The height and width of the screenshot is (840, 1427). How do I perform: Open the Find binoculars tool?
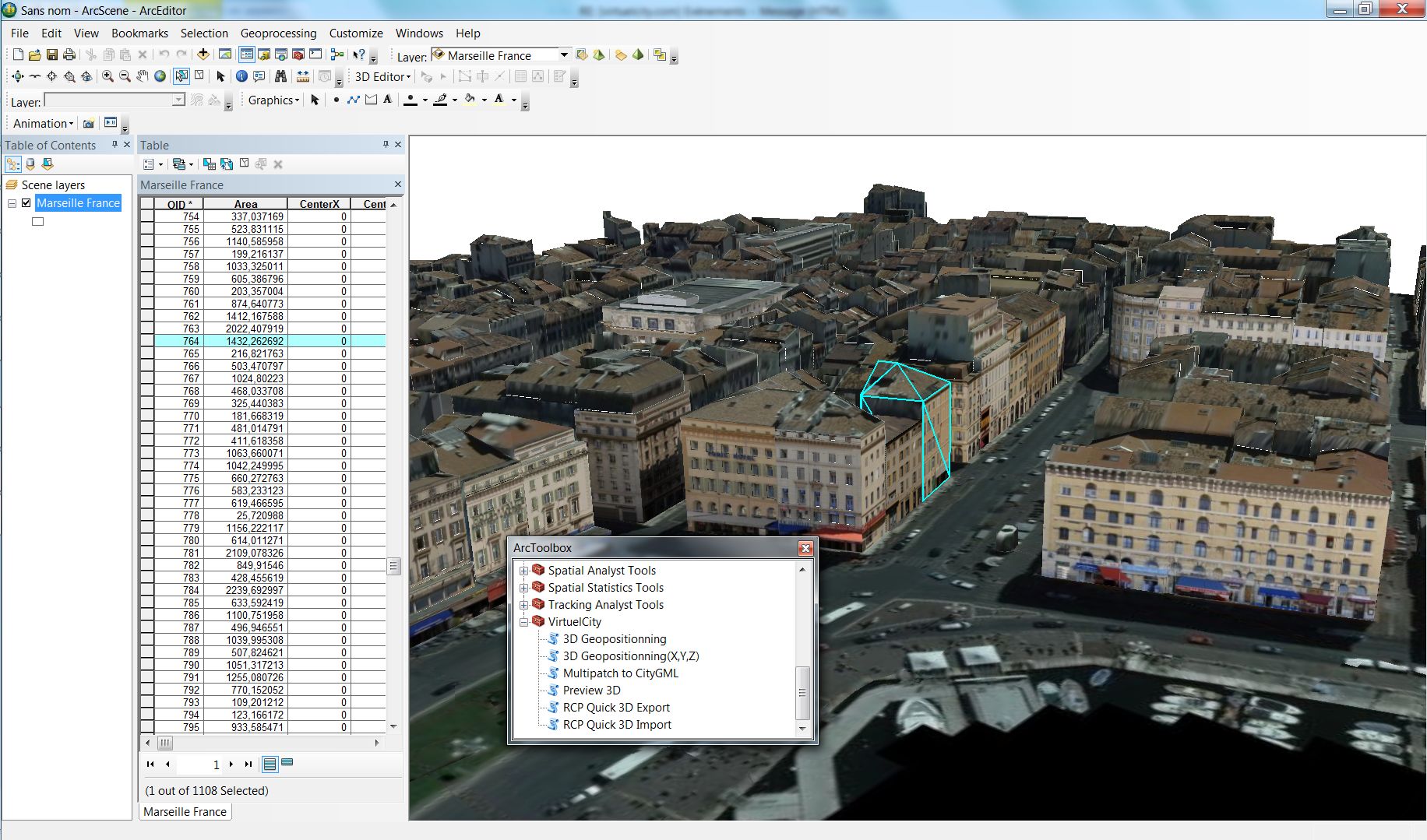(280, 76)
